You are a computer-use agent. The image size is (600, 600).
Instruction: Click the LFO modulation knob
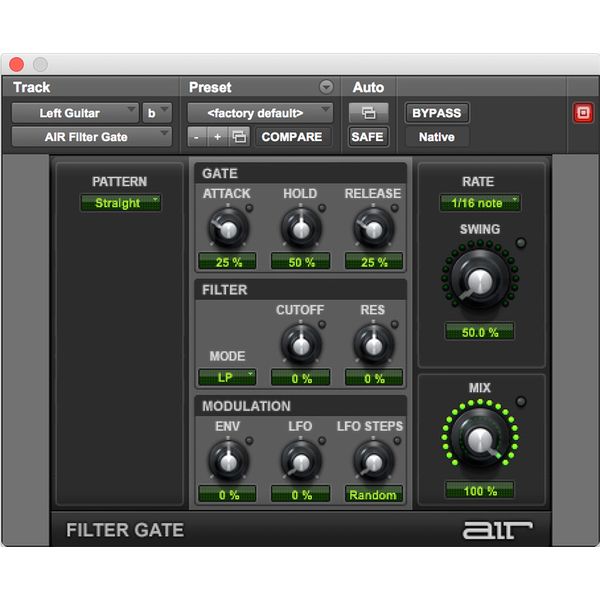tap(301, 461)
